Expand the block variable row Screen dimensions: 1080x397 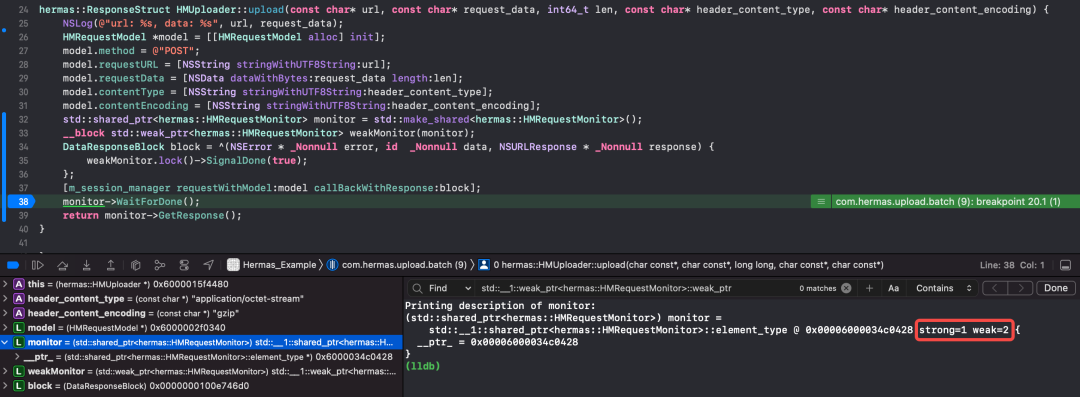tap(6, 386)
